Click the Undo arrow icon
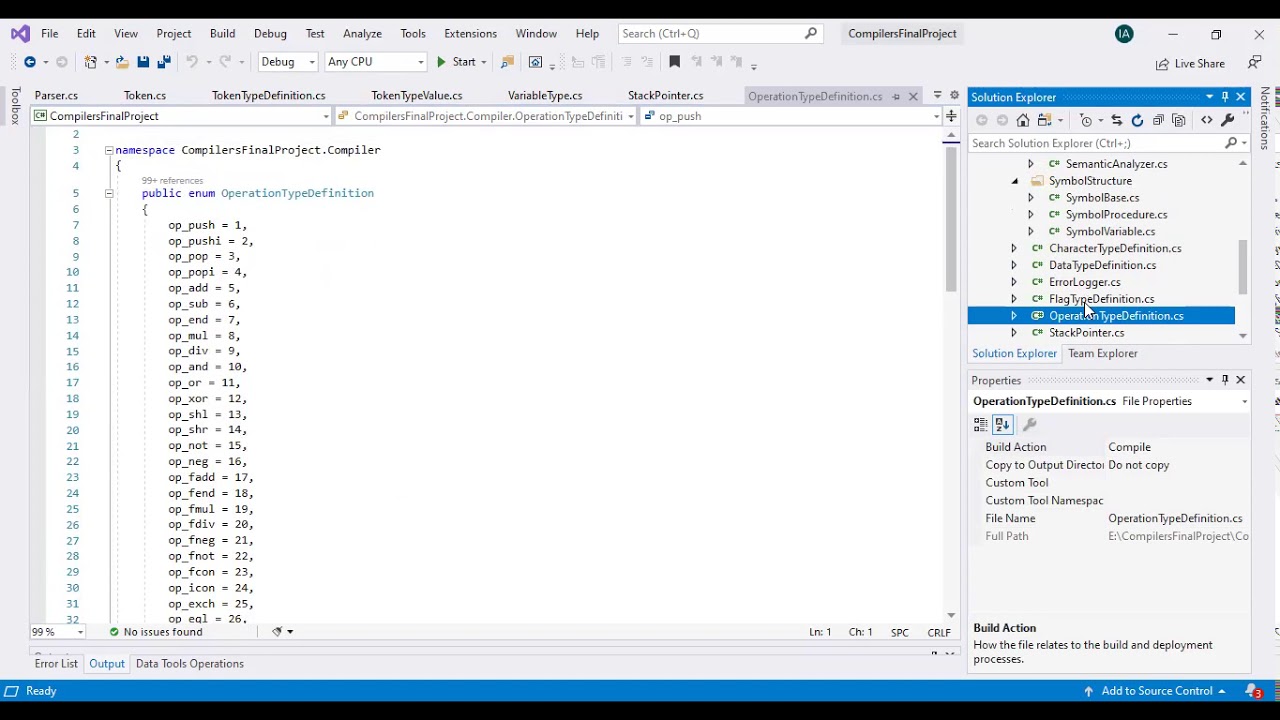This screenshot has height=720, width=1280. [x=191, y=62]
